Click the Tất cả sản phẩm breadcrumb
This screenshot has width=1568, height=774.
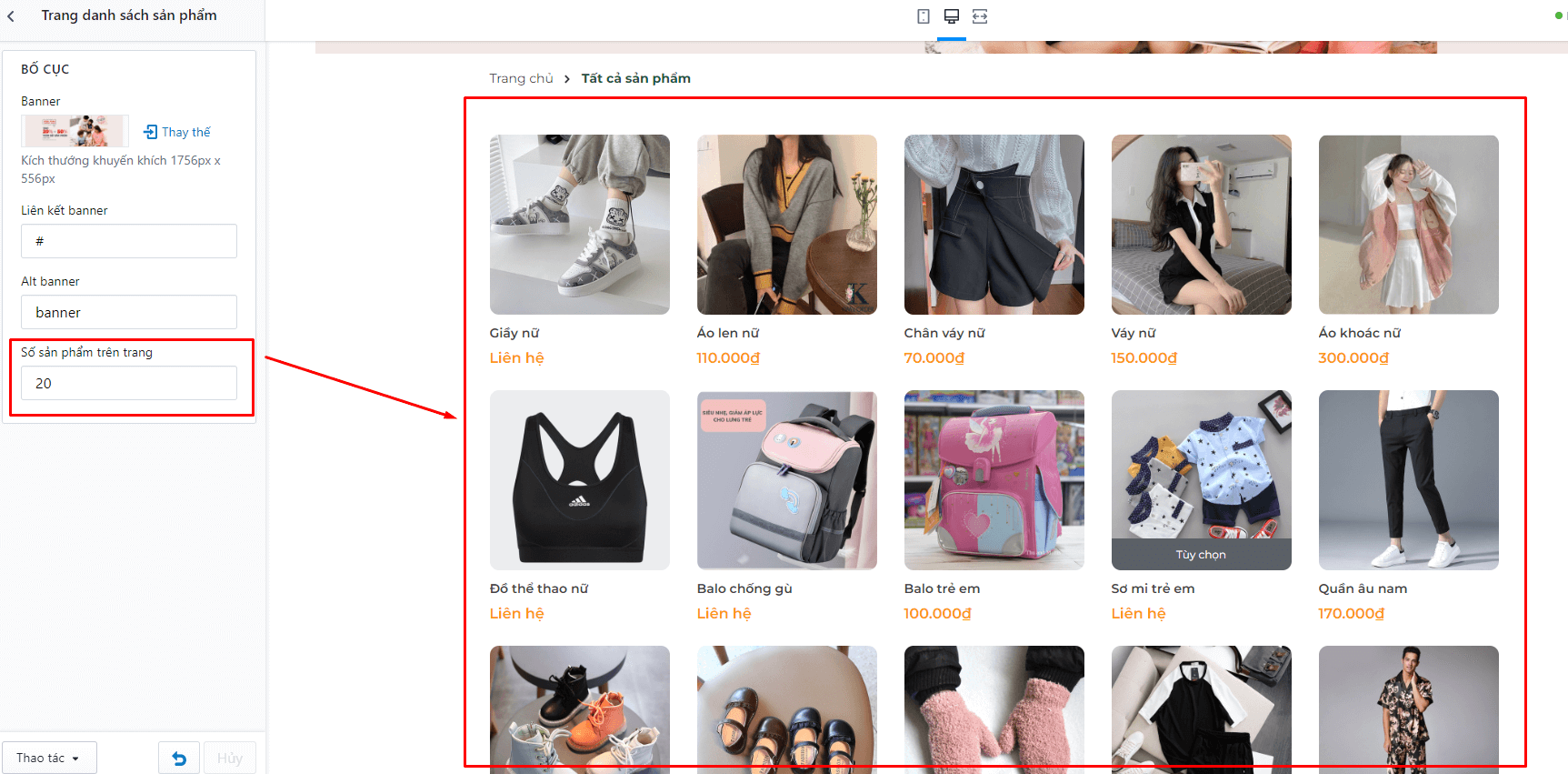pos(636,78)
